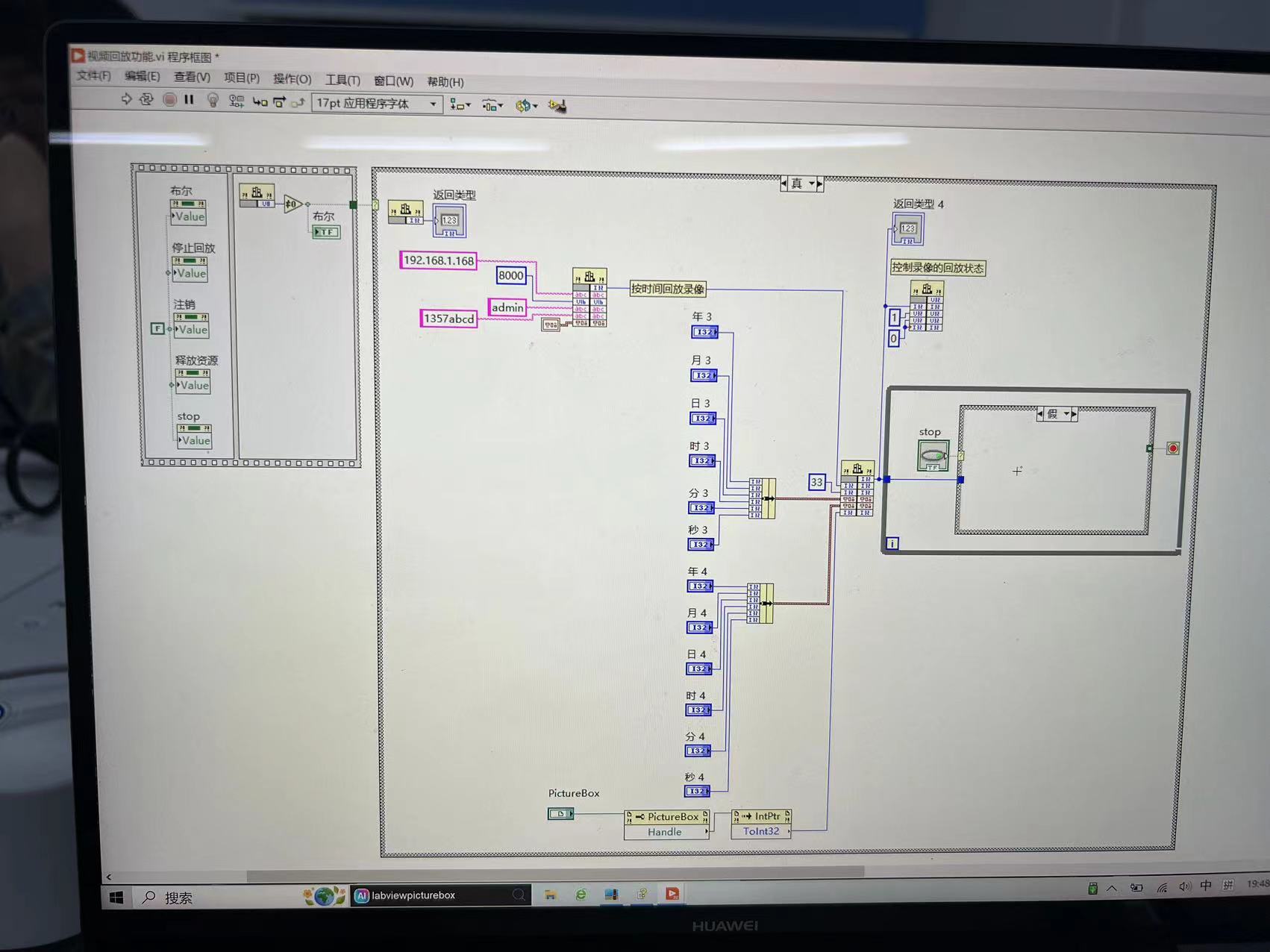The width and height of the screenshot is (1270, 952).
Task: Select the 月 3 I32 control terminal
Action: [703, 375]
